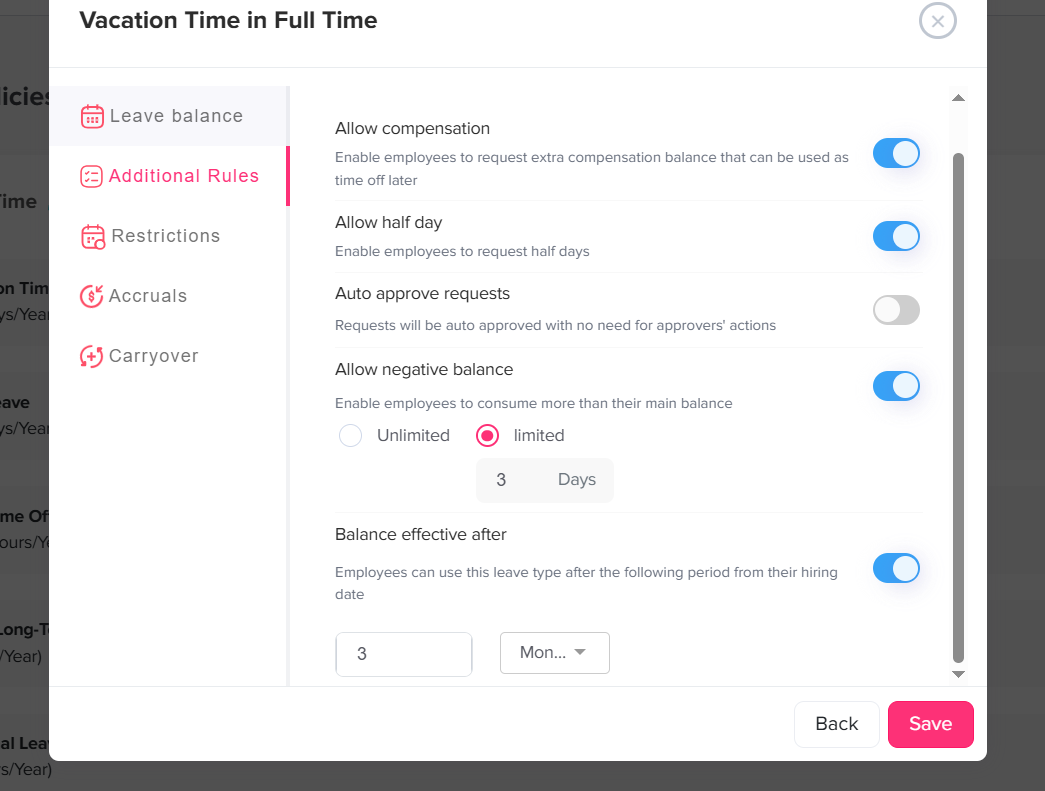Screen dimensions: 1045x791
Task: Close the Vacation Time dialog
Action: pos(937,21)
